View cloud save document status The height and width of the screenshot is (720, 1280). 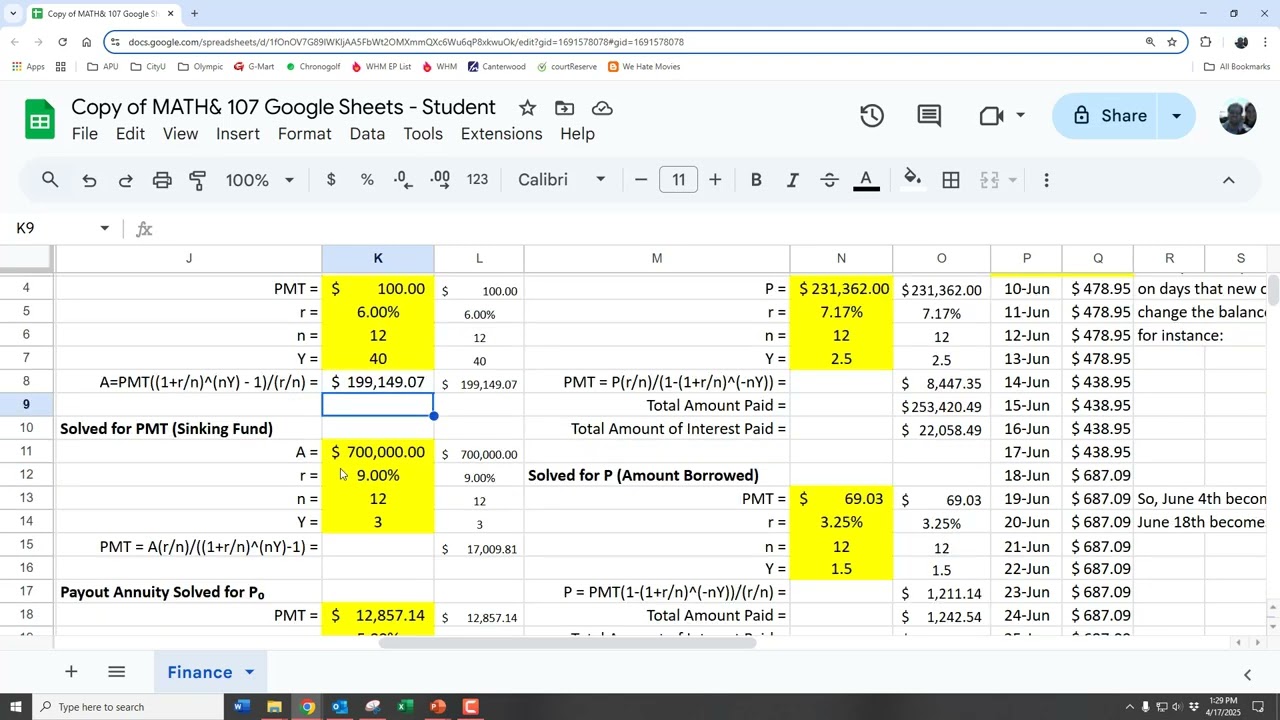(602, 108)
